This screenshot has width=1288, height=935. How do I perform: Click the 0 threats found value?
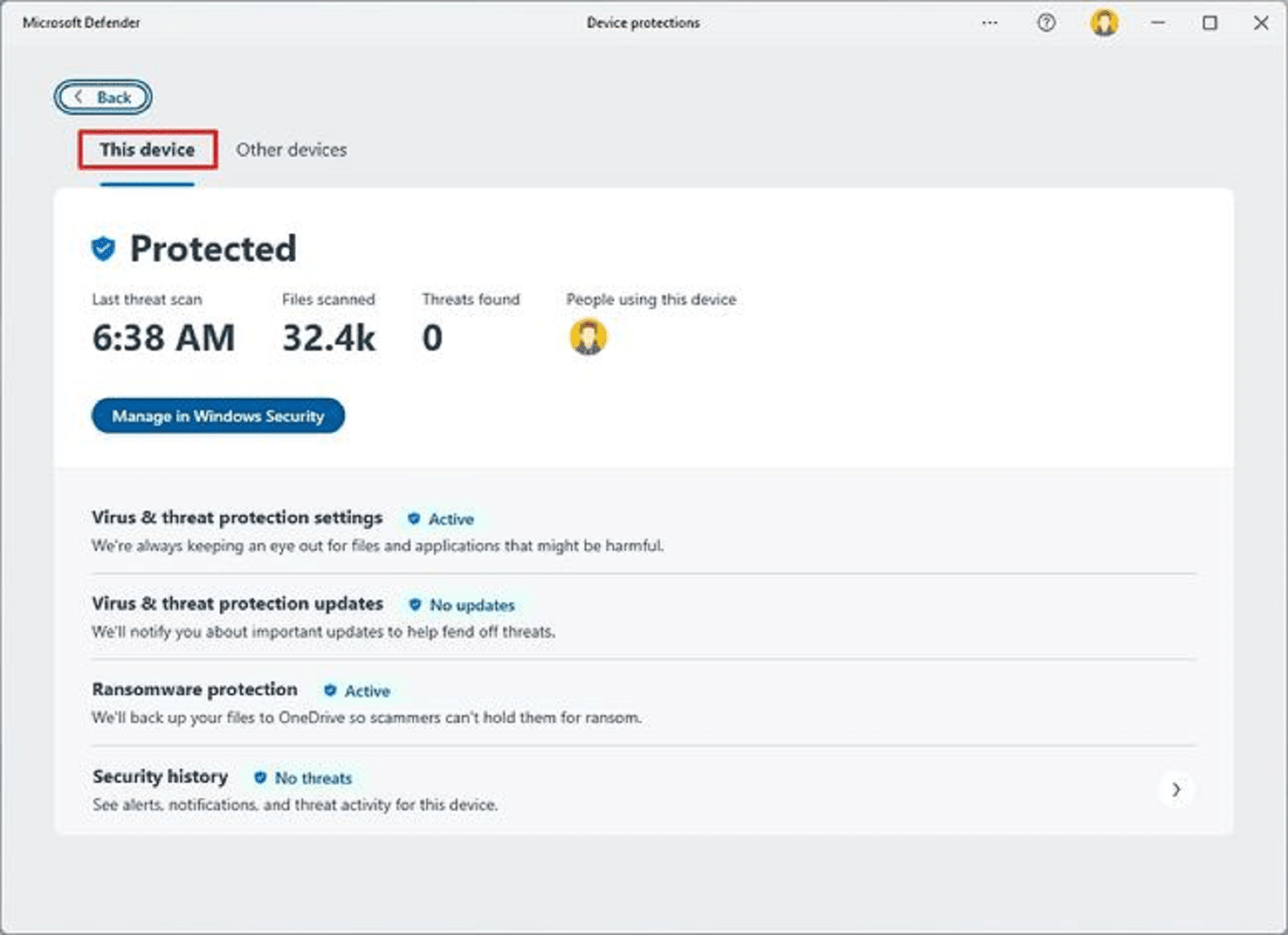click(x=432, y=338)
